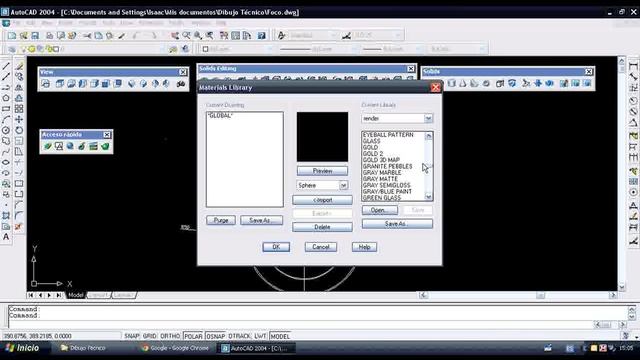Image resolution: width=640 pixels, height=360 pixels.
Task: Select the Multiline Text 'A' tool
Action: [6, 237]
